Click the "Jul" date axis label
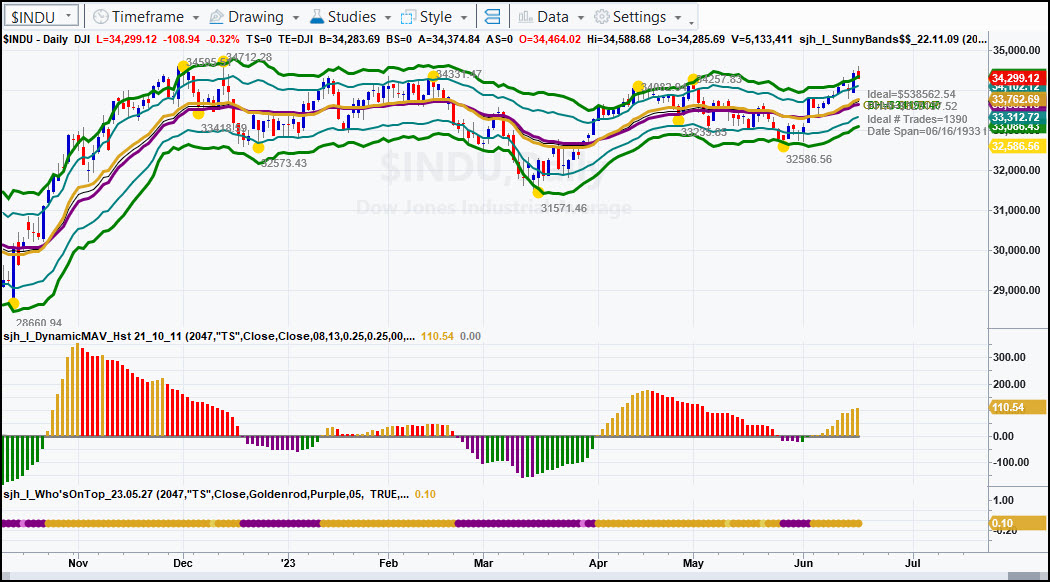This screenshot has height=582, width=1050. pos(913,563)
